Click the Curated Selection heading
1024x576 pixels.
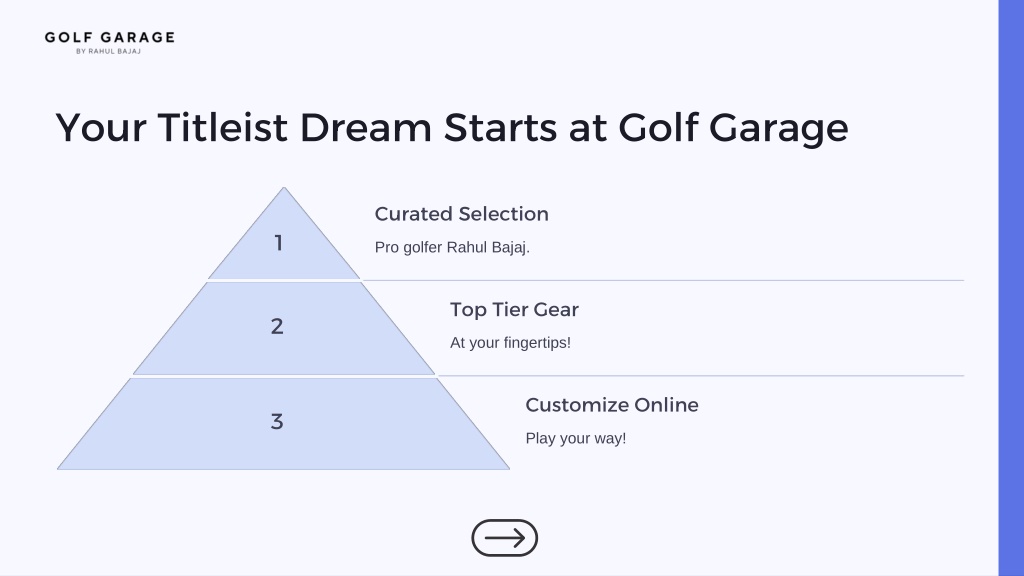(462, 214)
